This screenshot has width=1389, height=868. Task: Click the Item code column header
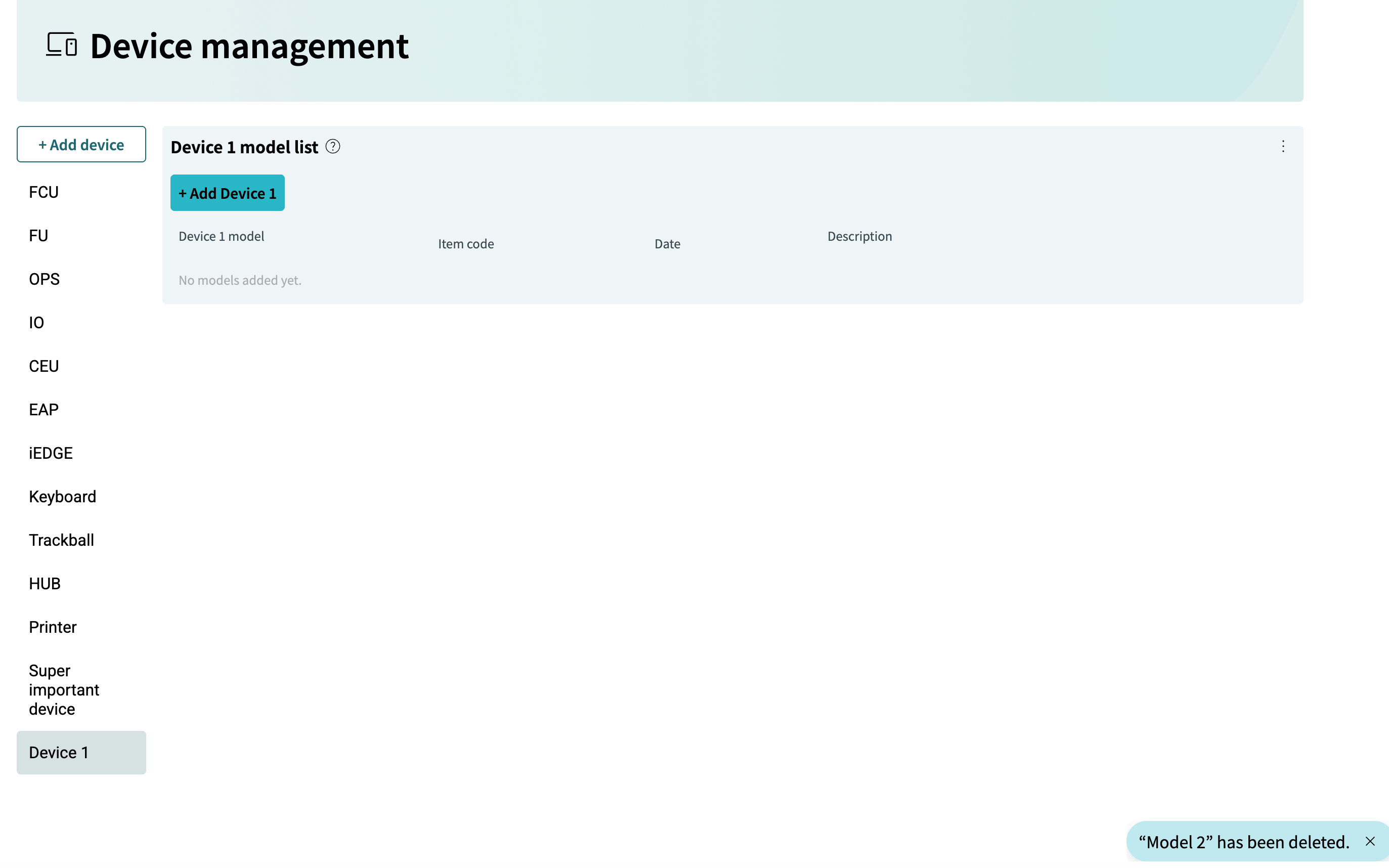(466, 244)
